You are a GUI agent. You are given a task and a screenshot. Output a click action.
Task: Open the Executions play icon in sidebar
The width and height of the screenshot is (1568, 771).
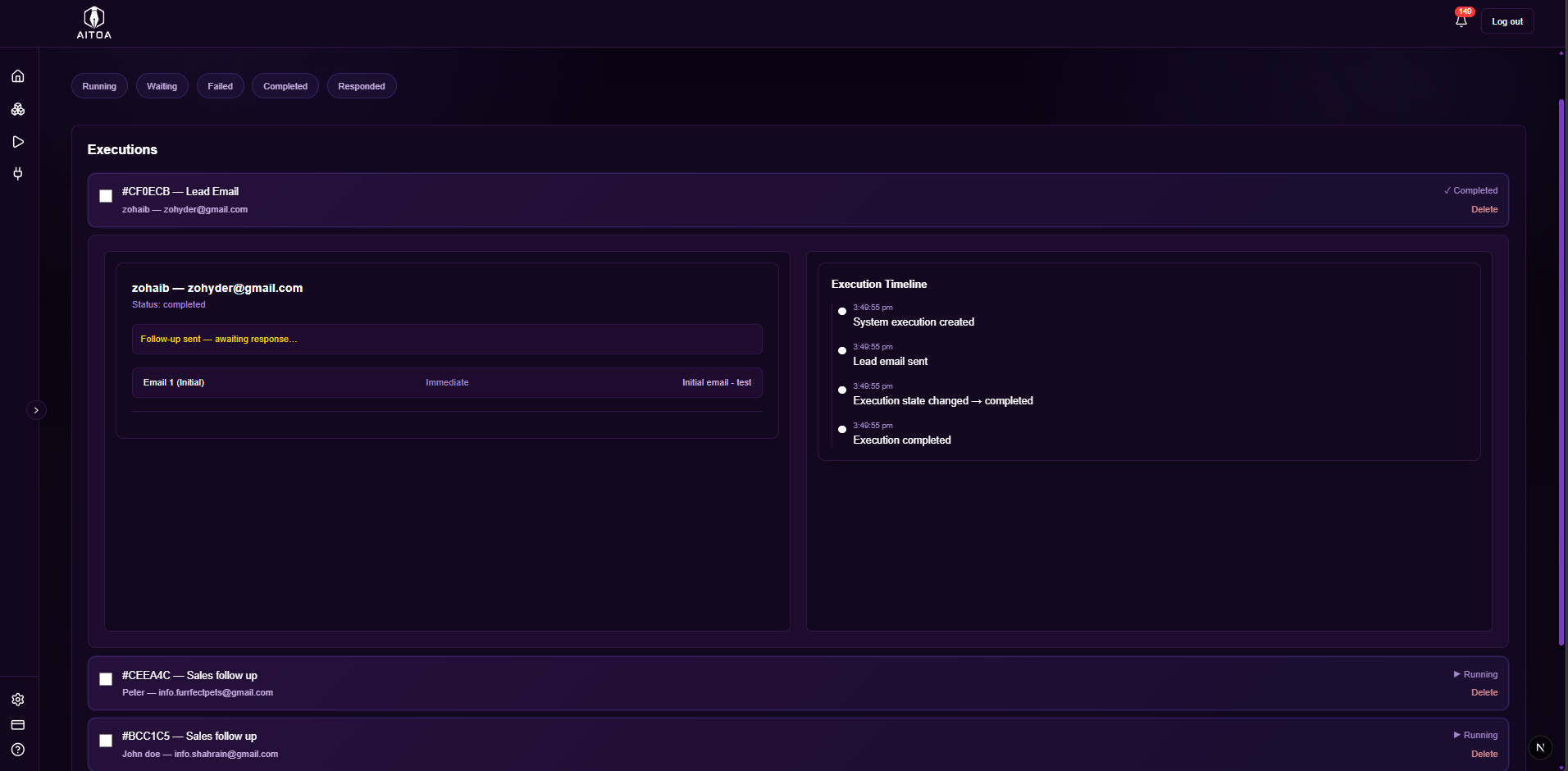[18, 142]
